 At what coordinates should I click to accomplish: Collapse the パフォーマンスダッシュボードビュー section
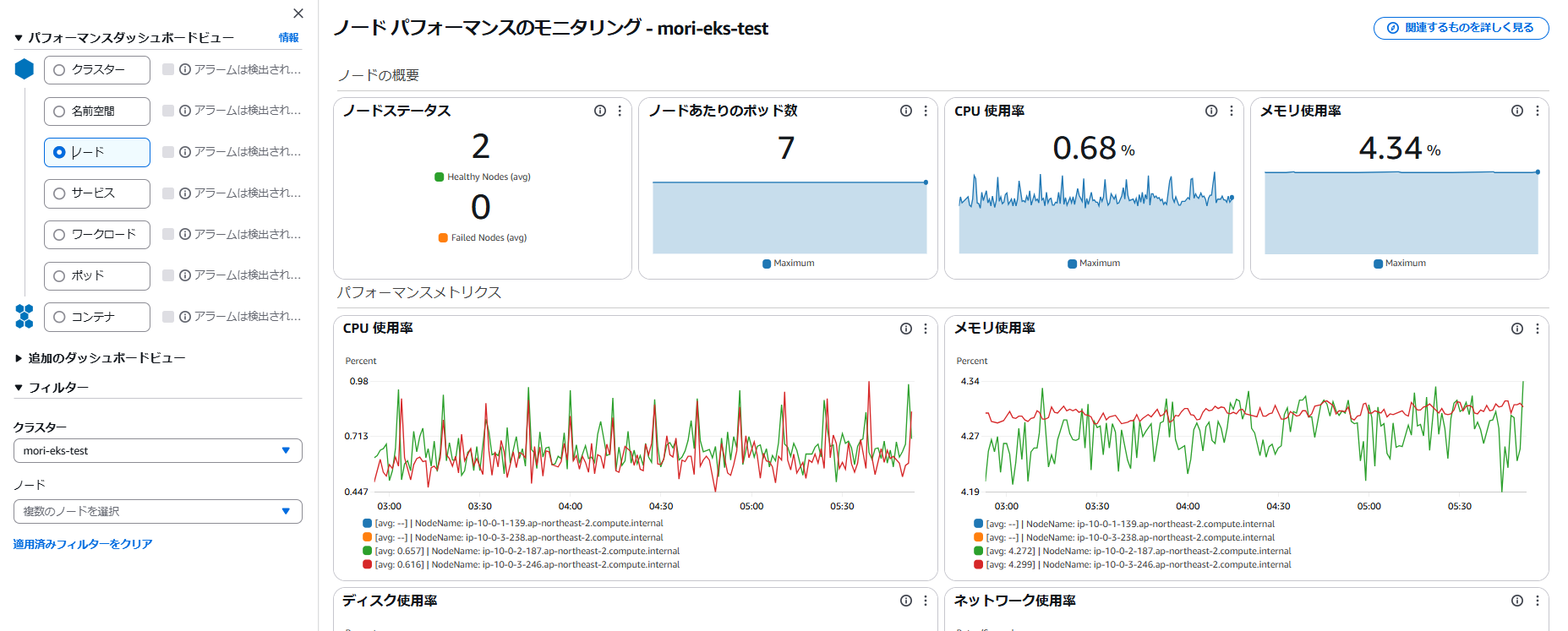click(19, 38)
